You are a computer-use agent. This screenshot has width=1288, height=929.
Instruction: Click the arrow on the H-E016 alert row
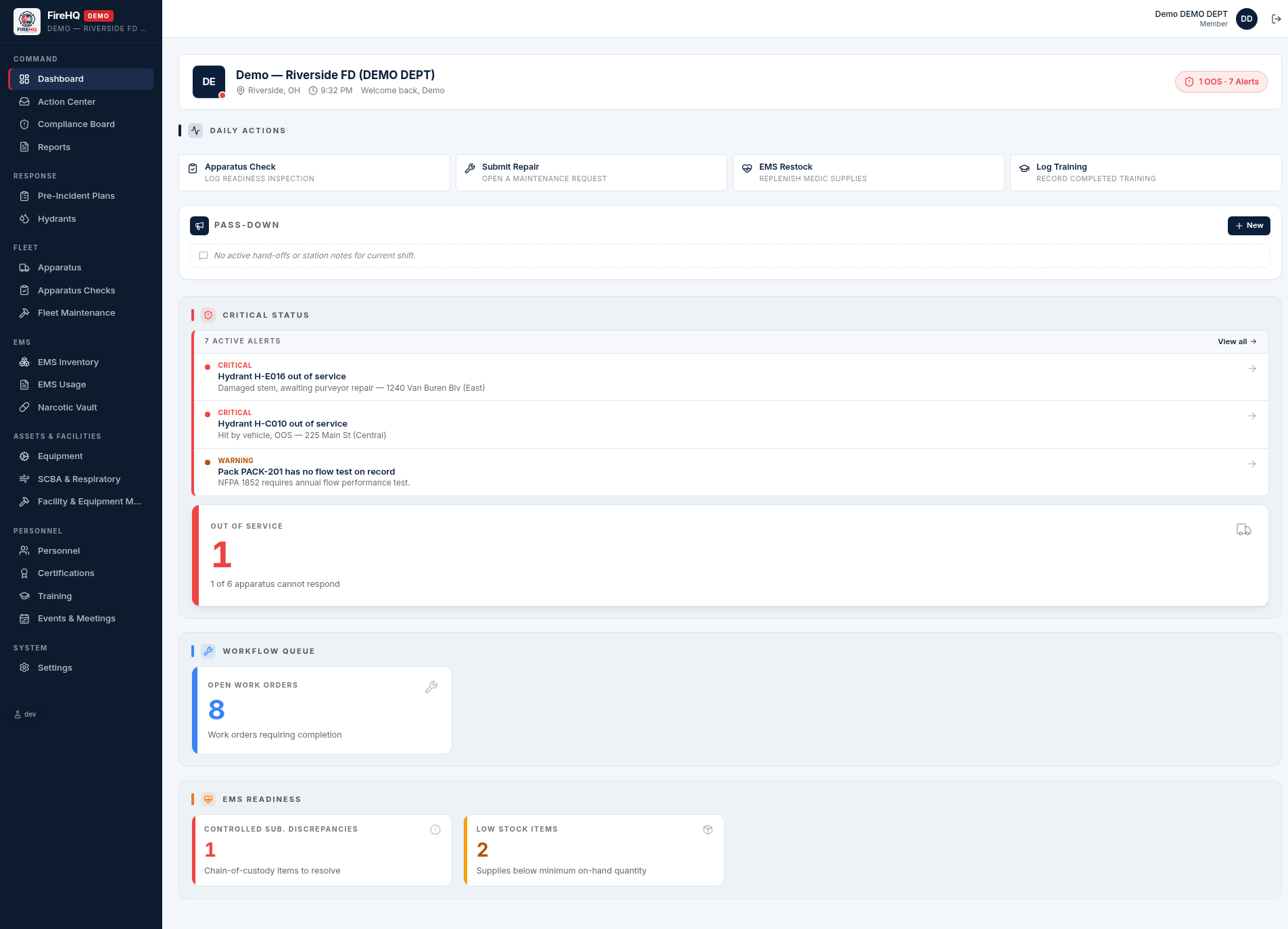(x=1252, y=368)
